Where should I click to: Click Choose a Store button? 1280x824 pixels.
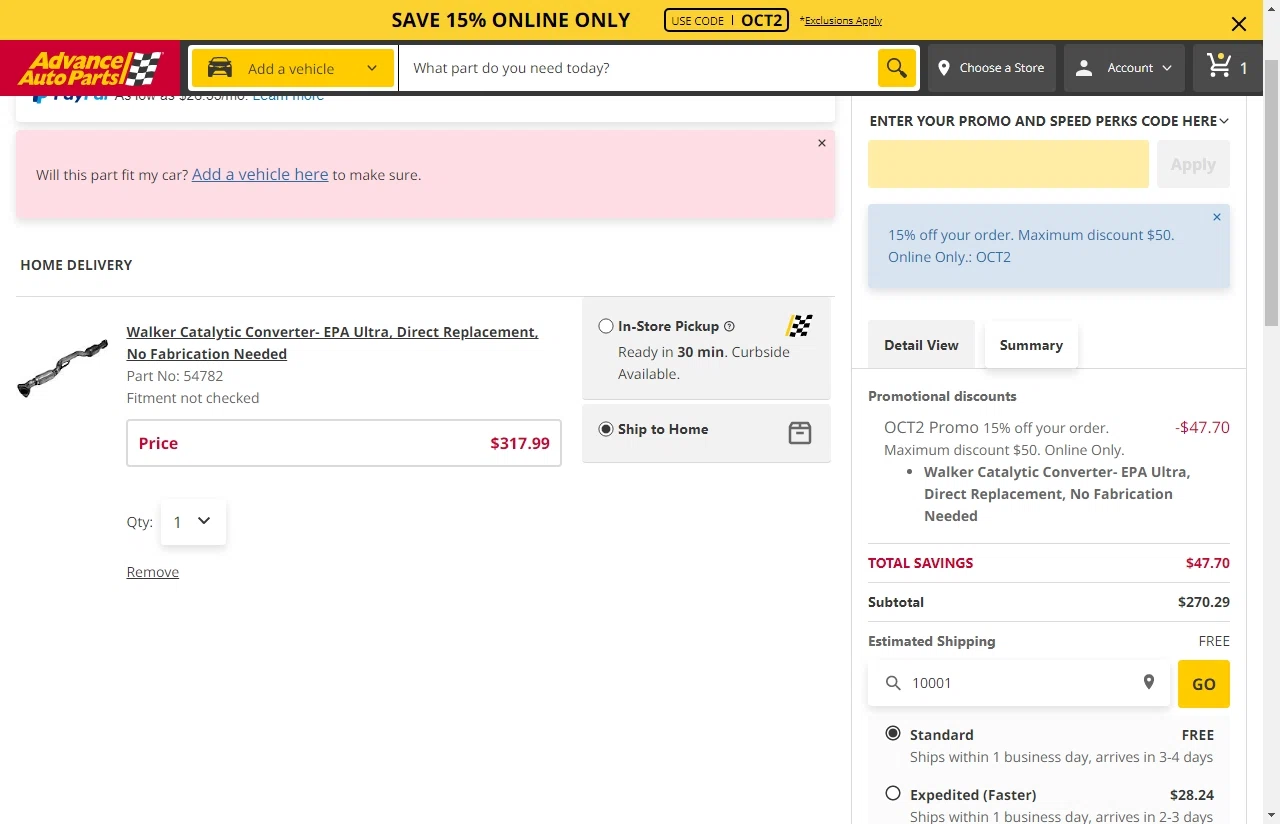tap(992, 68)
